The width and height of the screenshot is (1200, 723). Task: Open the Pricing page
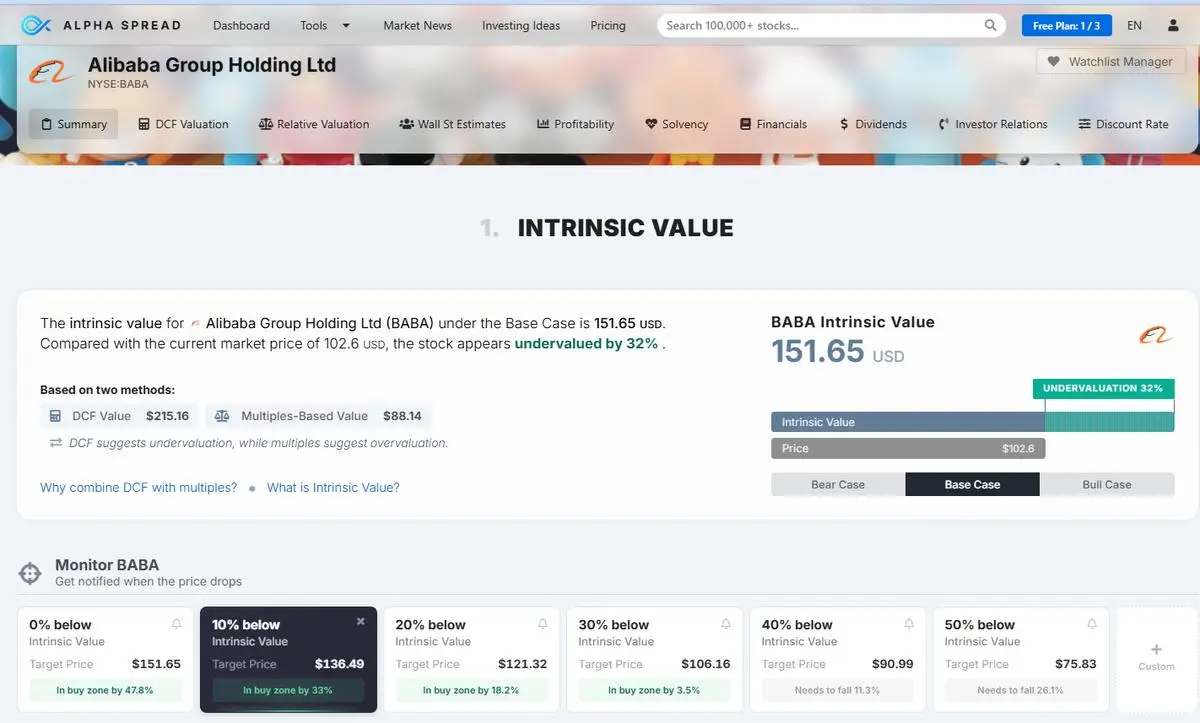pyautogui.click(x=608, y=25)
